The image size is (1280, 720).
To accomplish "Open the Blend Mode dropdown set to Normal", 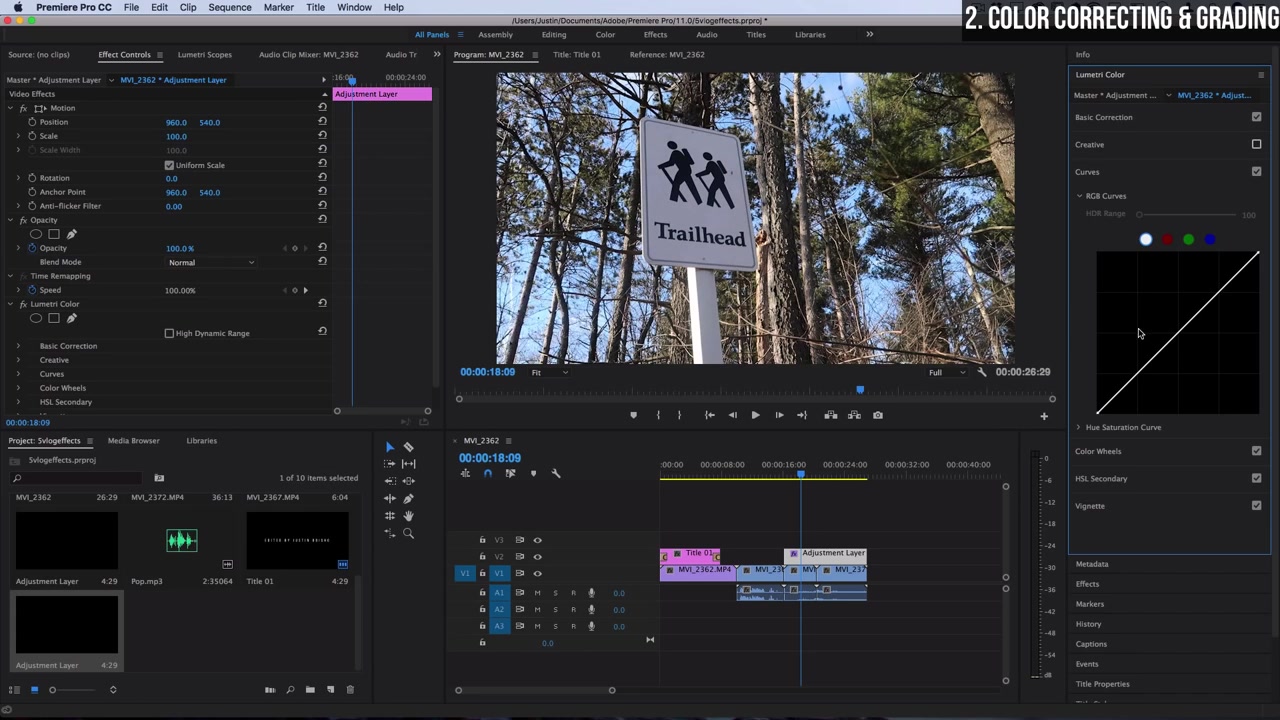I will 210,262.
